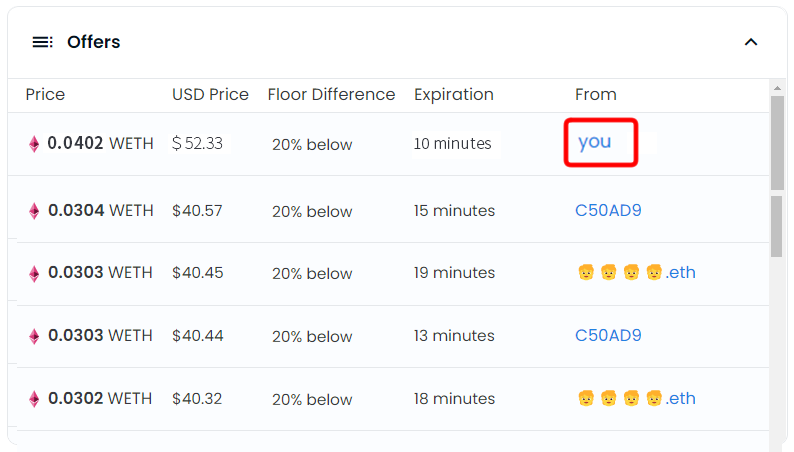
Task: Click the WETH icon beside 0.0304
Action: click(x=34, y=211)
